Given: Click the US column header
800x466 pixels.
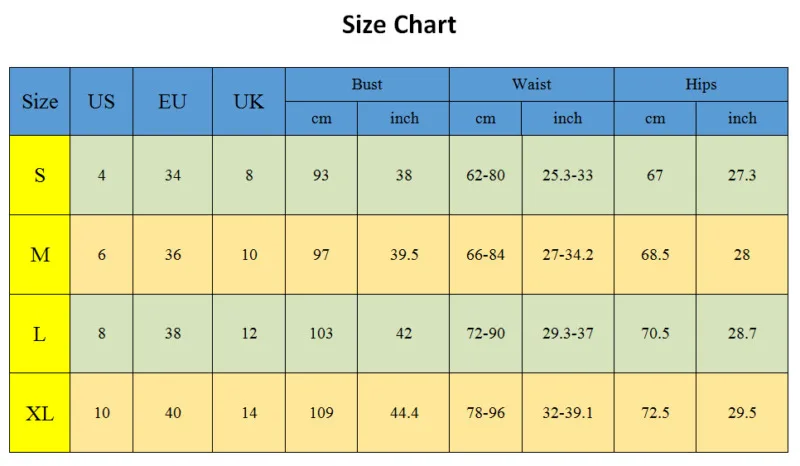Looking at the screenshot, I should click(101, 102).
